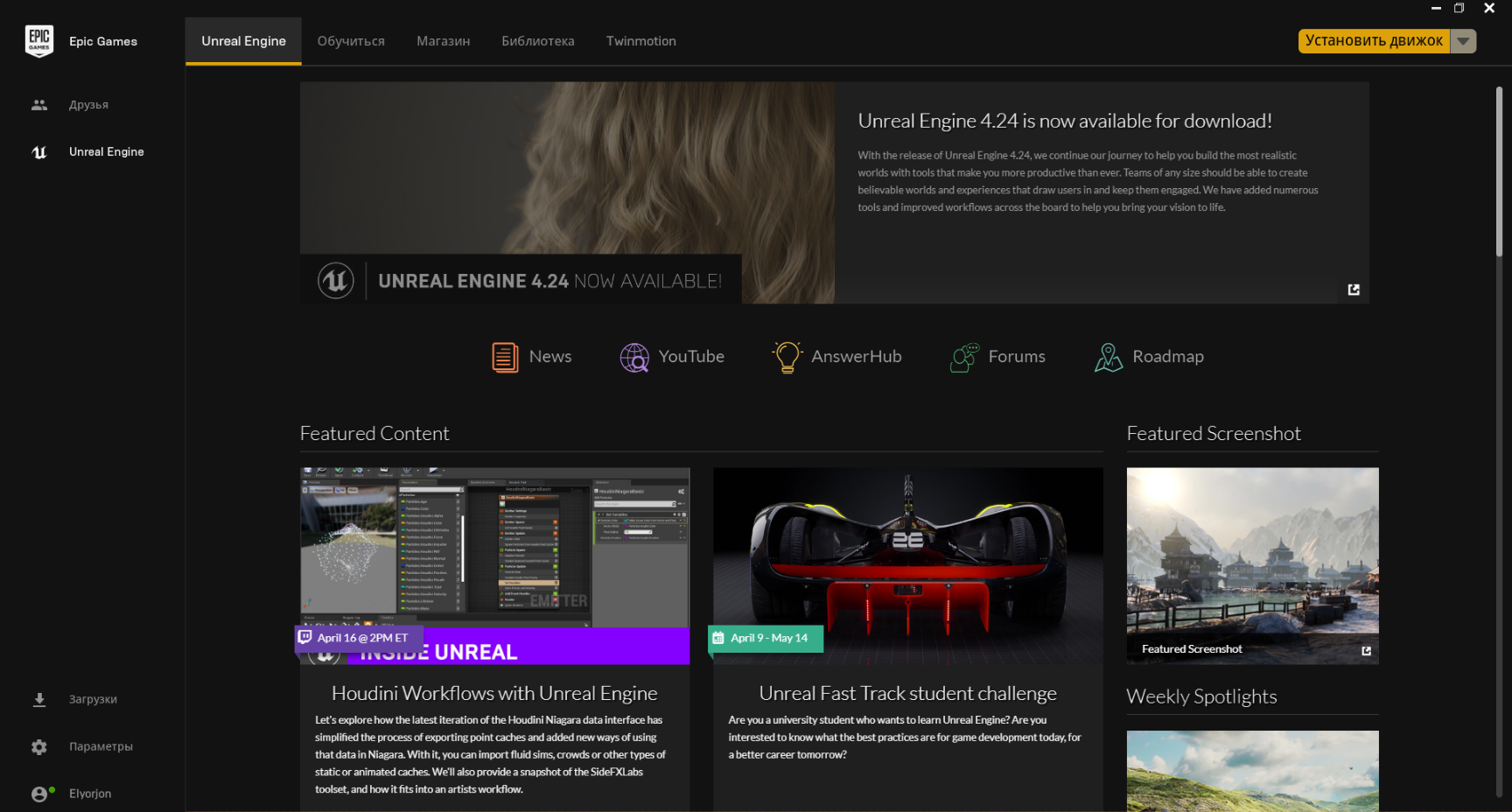The image size is (1512, 812).
Task: Click the Featured Content heading
Action: pyautogui.click(x=374, y=434)
